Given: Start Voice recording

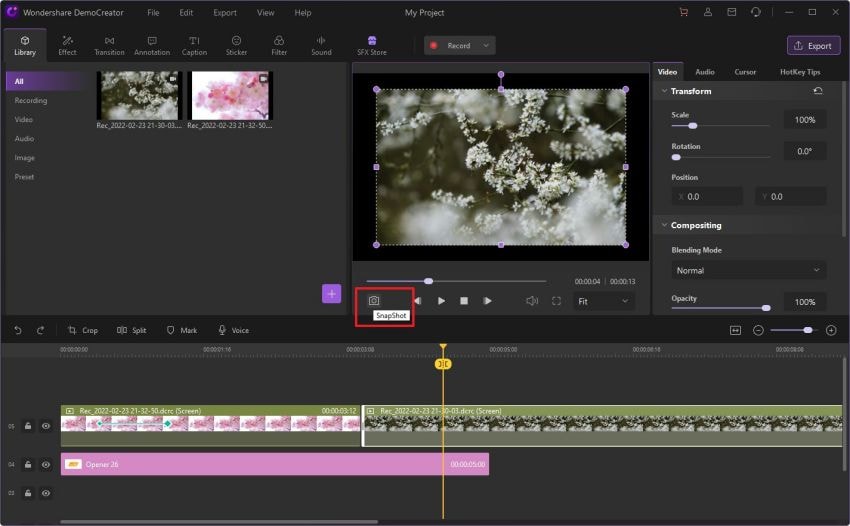Looking at the screenshot, I should click(234, 330).
